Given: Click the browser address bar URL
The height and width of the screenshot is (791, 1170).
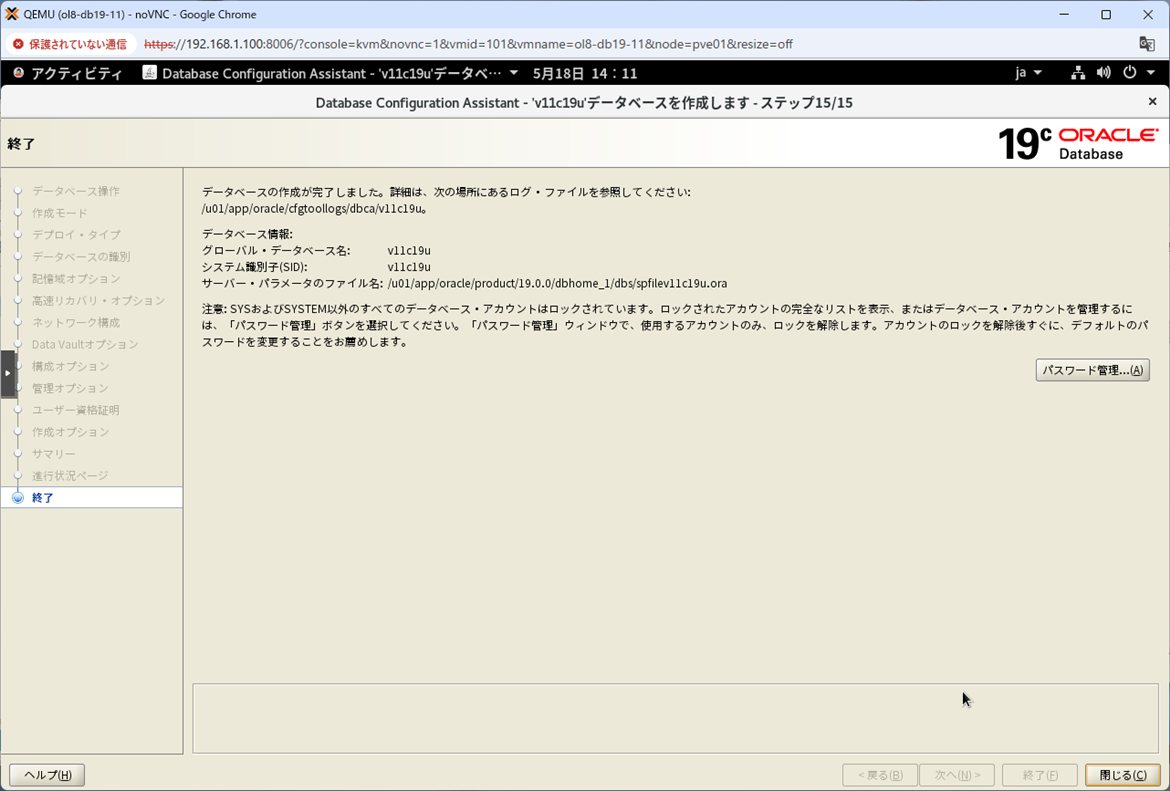Looking at the screenshot, I should (468, 44).
